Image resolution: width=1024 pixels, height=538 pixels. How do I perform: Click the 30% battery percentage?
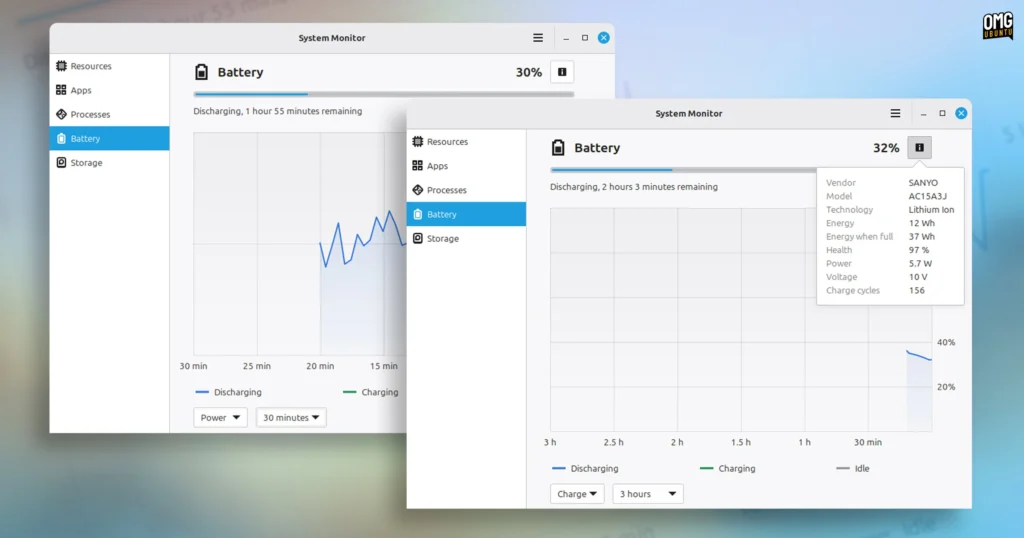(x=528, y=72)
